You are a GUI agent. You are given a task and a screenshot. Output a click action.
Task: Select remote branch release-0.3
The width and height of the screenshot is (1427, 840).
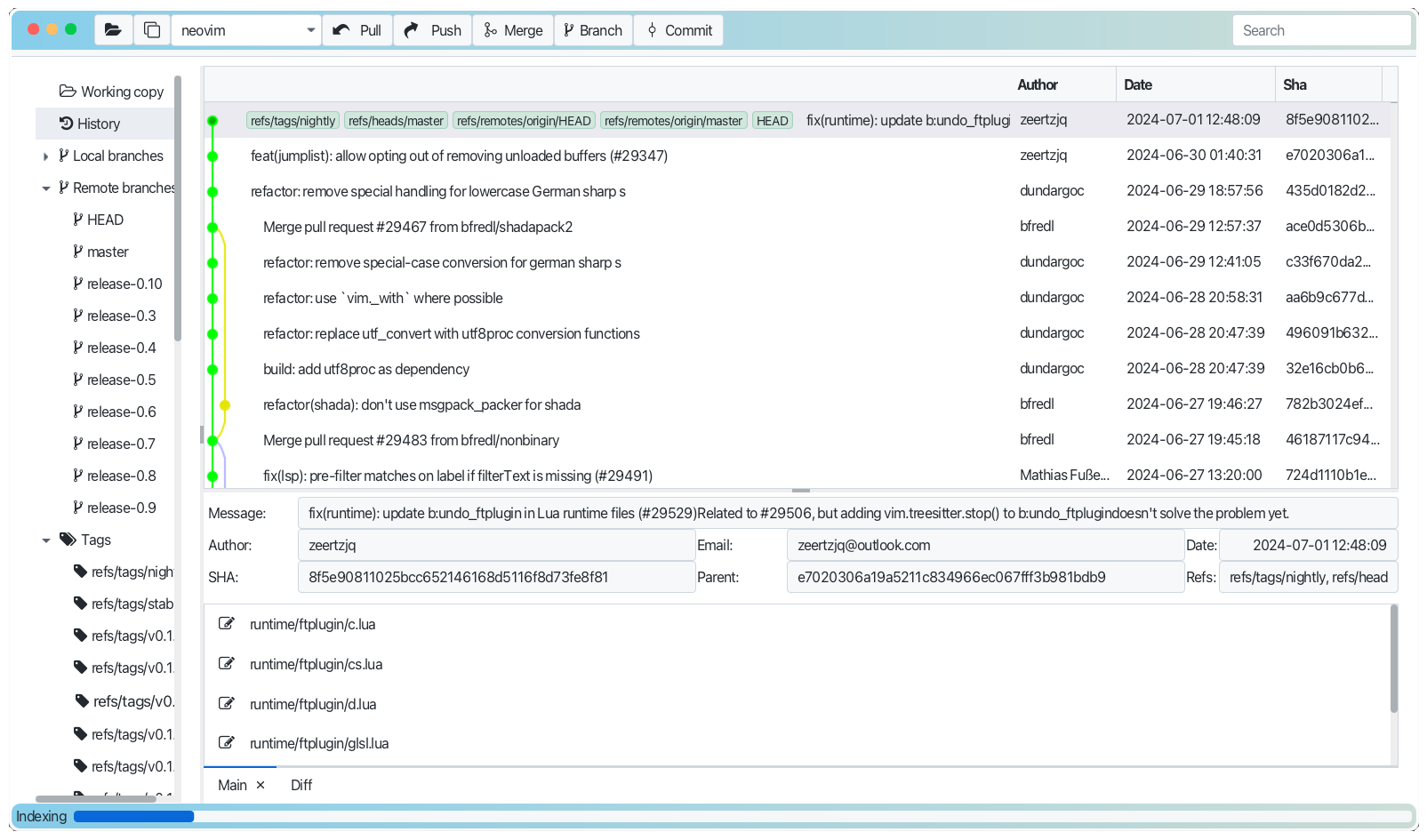point(121,316)
